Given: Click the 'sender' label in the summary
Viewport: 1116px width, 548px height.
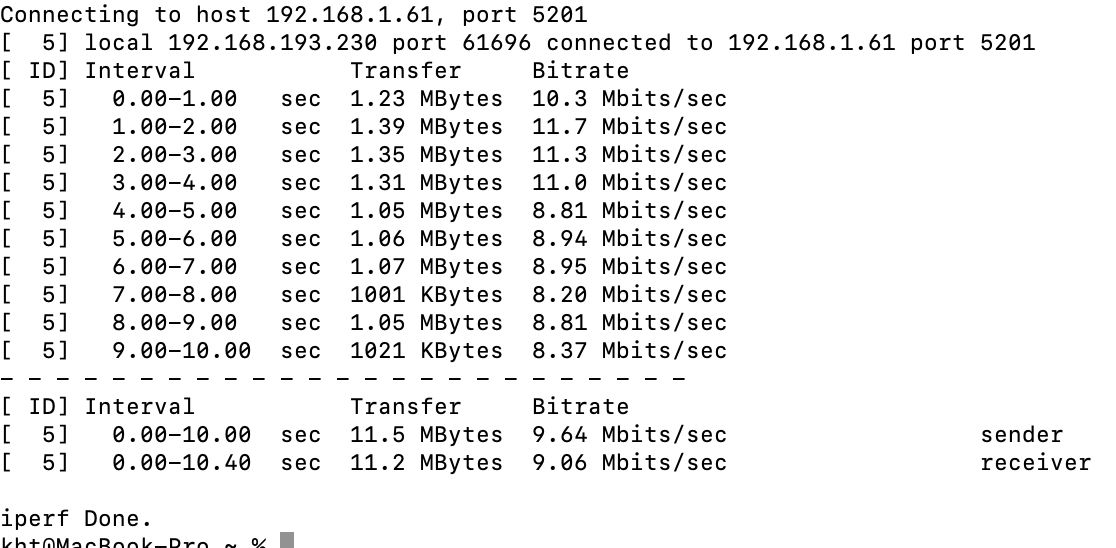Looking at the screenshot, I should click(x=1021, y=434).
